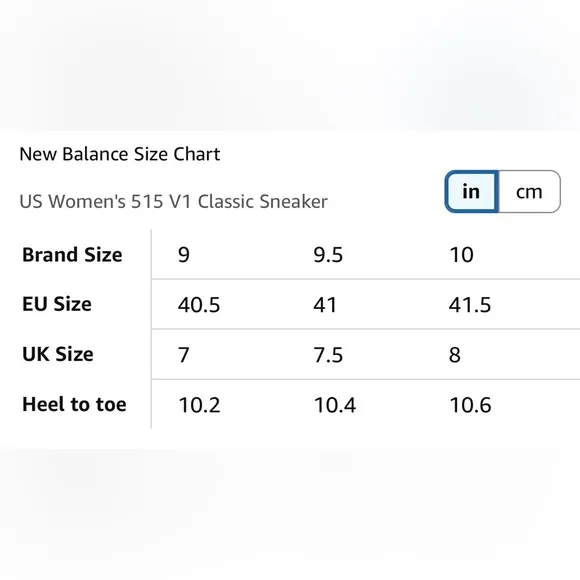Click the EU Size 40.5 value
580x580 pixels.
(199, 305)
